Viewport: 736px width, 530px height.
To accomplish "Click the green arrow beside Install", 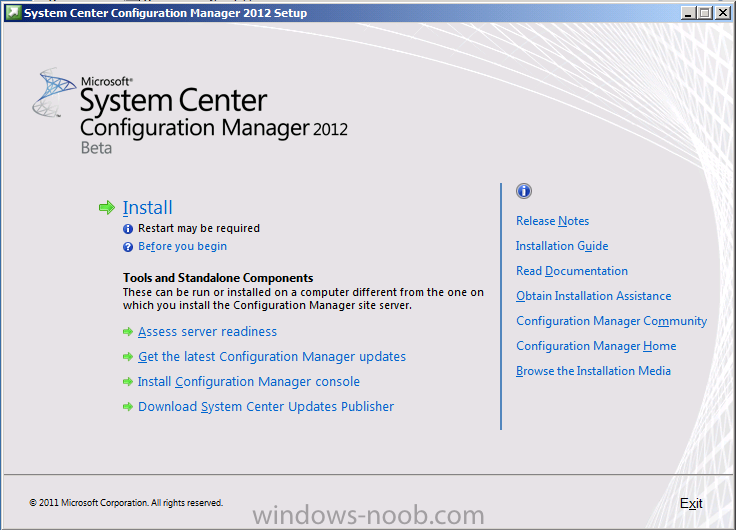I will tap(107, 207).
